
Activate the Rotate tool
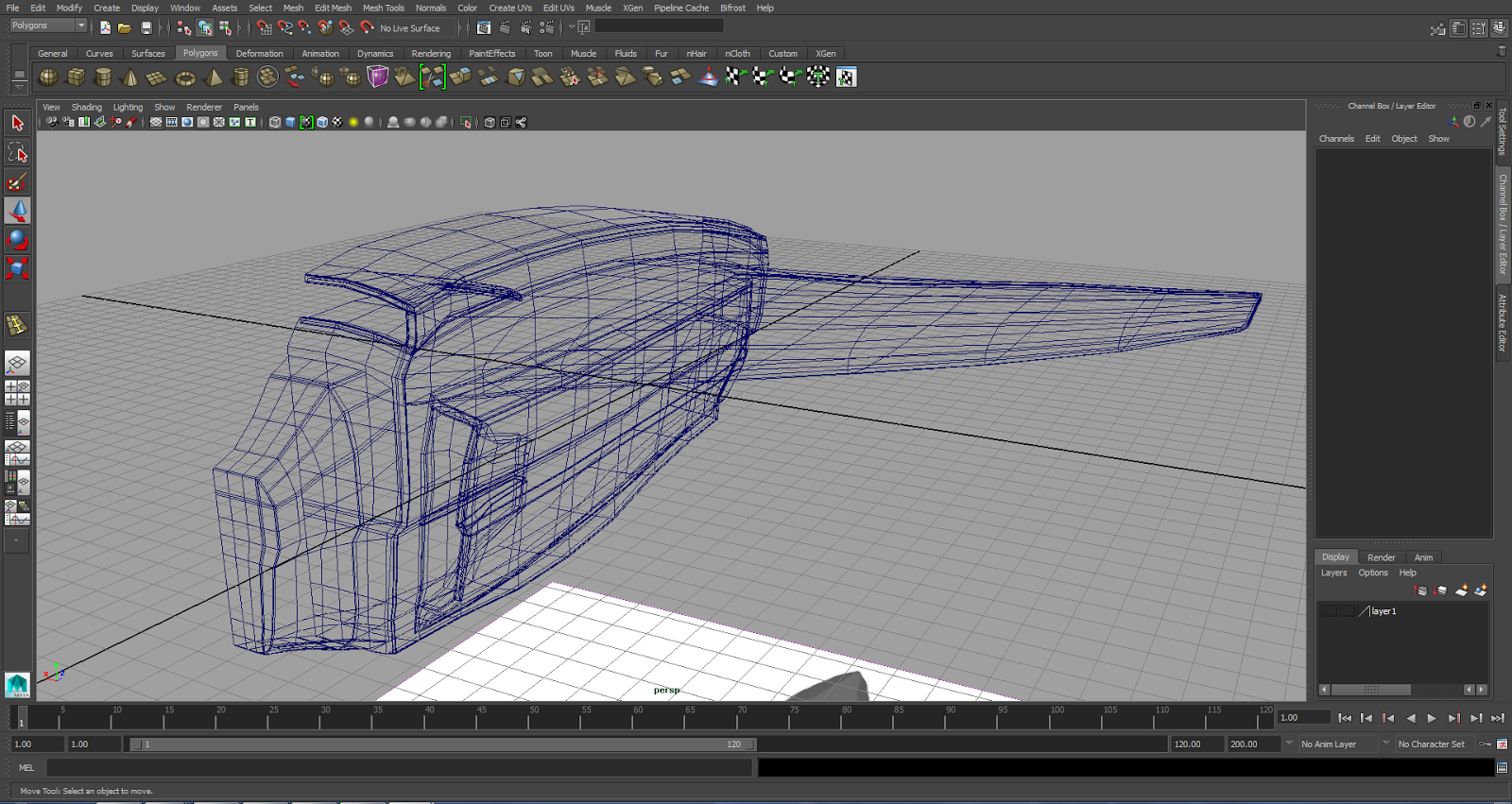(x=17, y=240)
